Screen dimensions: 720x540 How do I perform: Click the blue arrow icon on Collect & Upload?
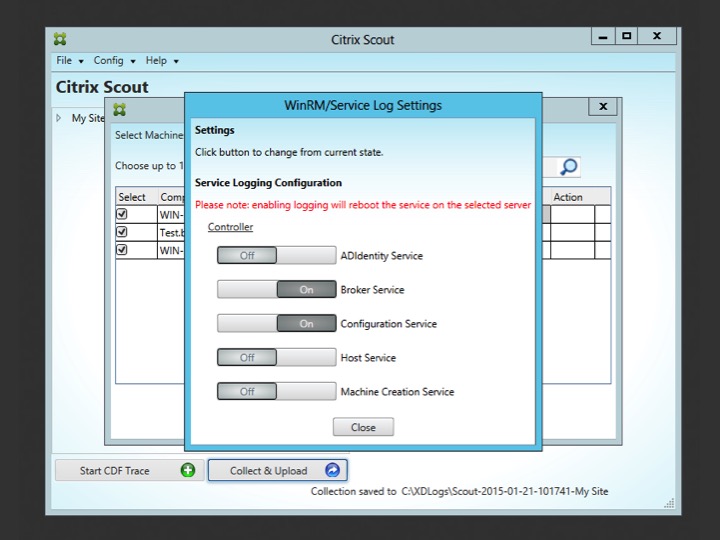[332, 470]
